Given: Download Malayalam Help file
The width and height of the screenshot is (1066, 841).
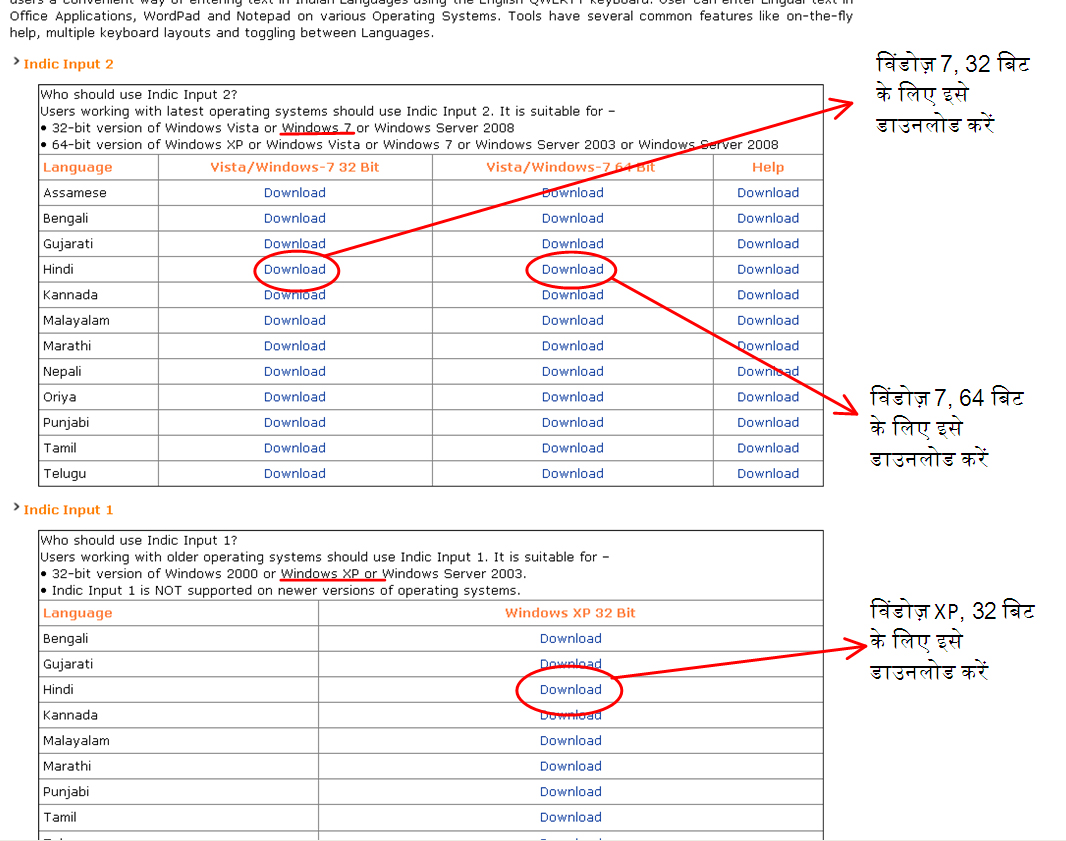Looking at the screenshot, I should point(768,320).
